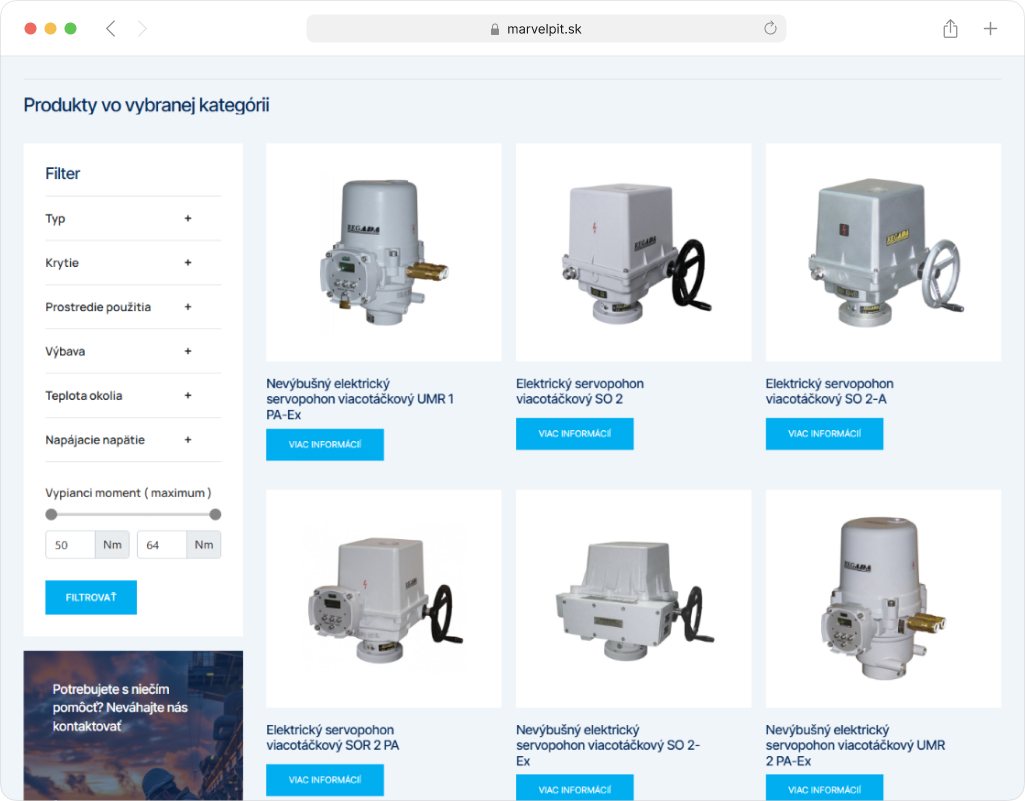The height and width of the screenshot is (801, 1025).
Task: Open the Share icon in the browser toolbar
Action: point(950,28)
